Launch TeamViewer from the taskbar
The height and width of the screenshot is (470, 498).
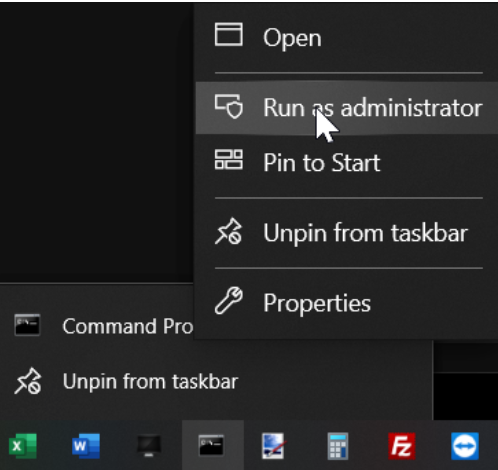pos(465,446)
